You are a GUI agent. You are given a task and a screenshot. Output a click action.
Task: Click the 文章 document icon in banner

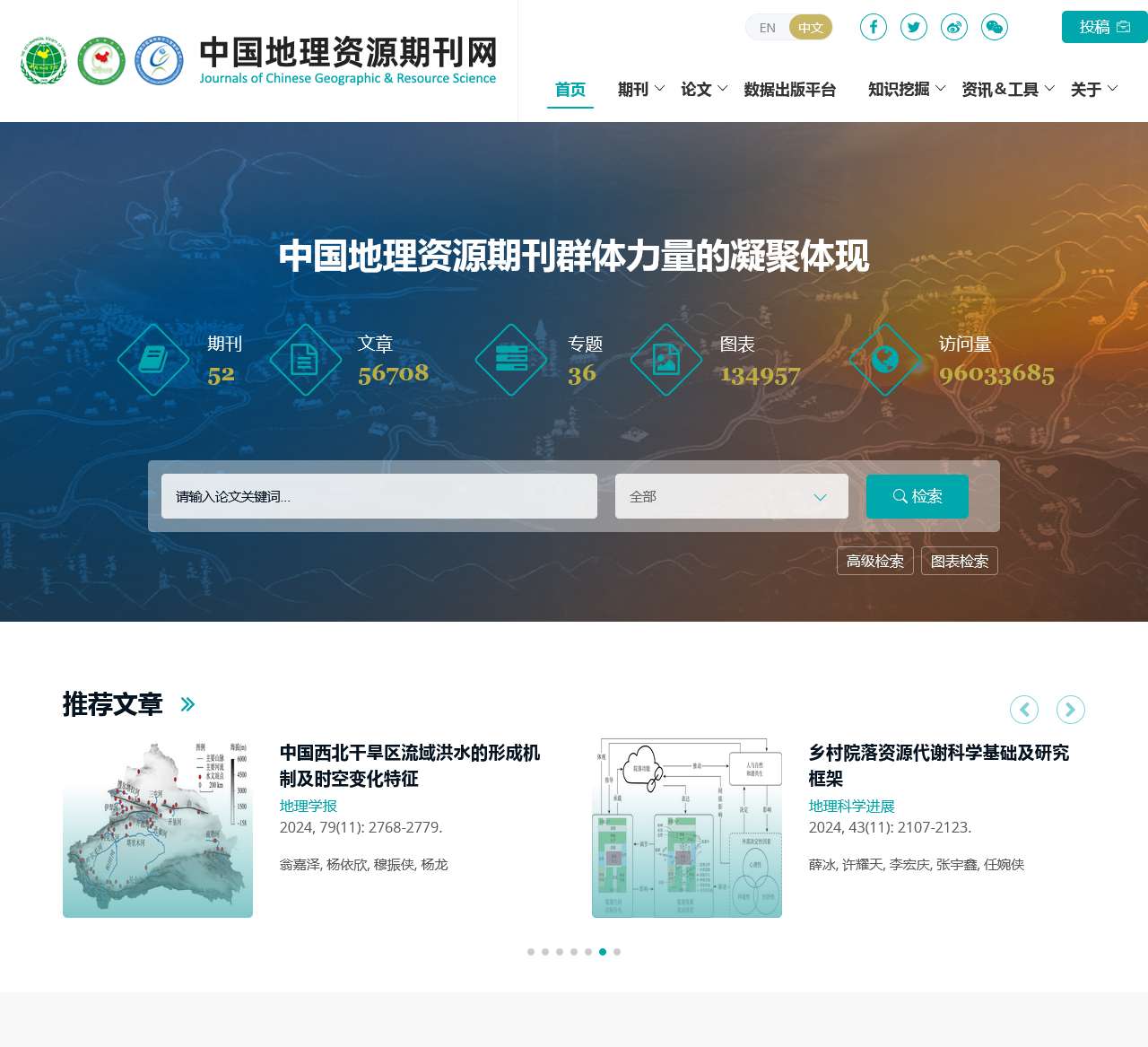[305, 360]
